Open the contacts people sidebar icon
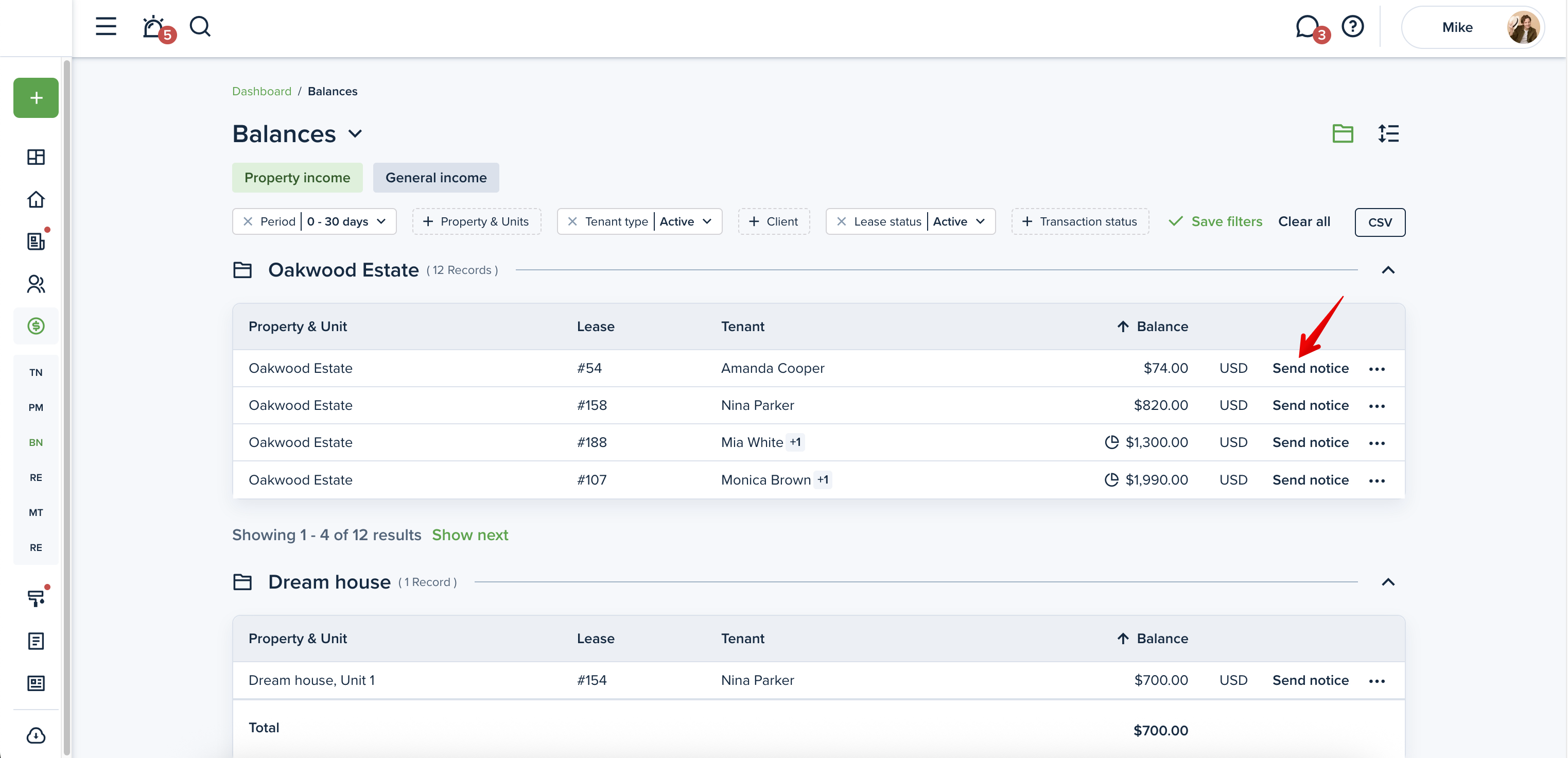Image resolution: width=1568 pixels, height=758 pixels. pos(36,284)
